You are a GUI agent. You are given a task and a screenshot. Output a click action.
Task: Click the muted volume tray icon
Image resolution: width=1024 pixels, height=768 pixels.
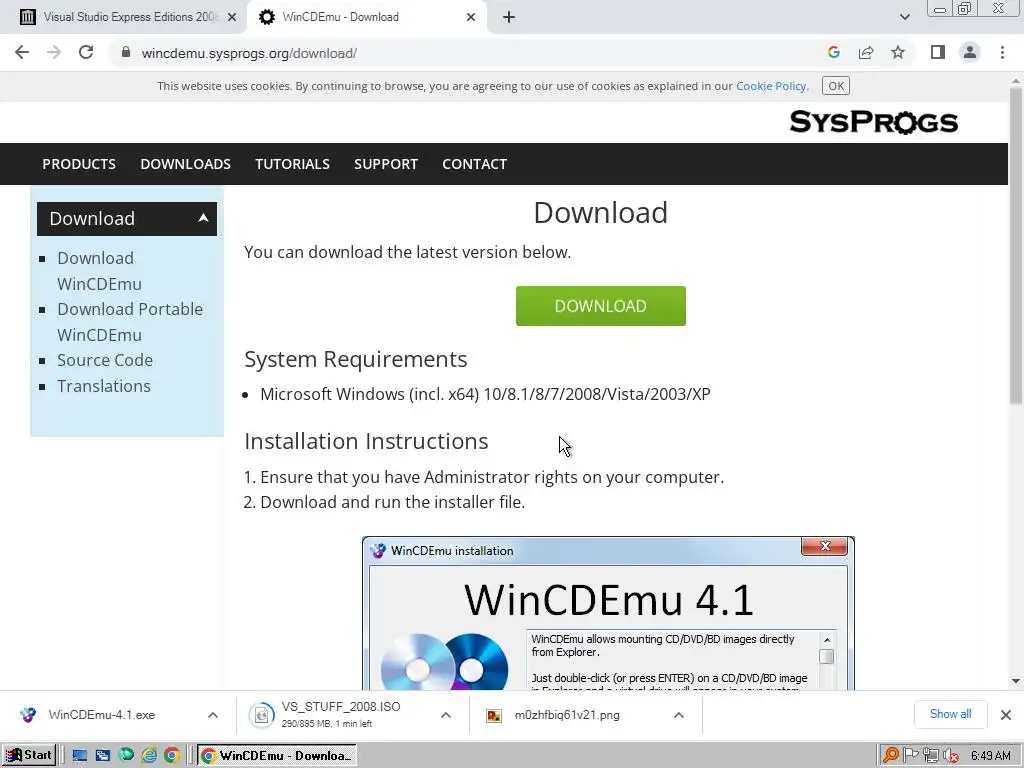tap(951, 756)
